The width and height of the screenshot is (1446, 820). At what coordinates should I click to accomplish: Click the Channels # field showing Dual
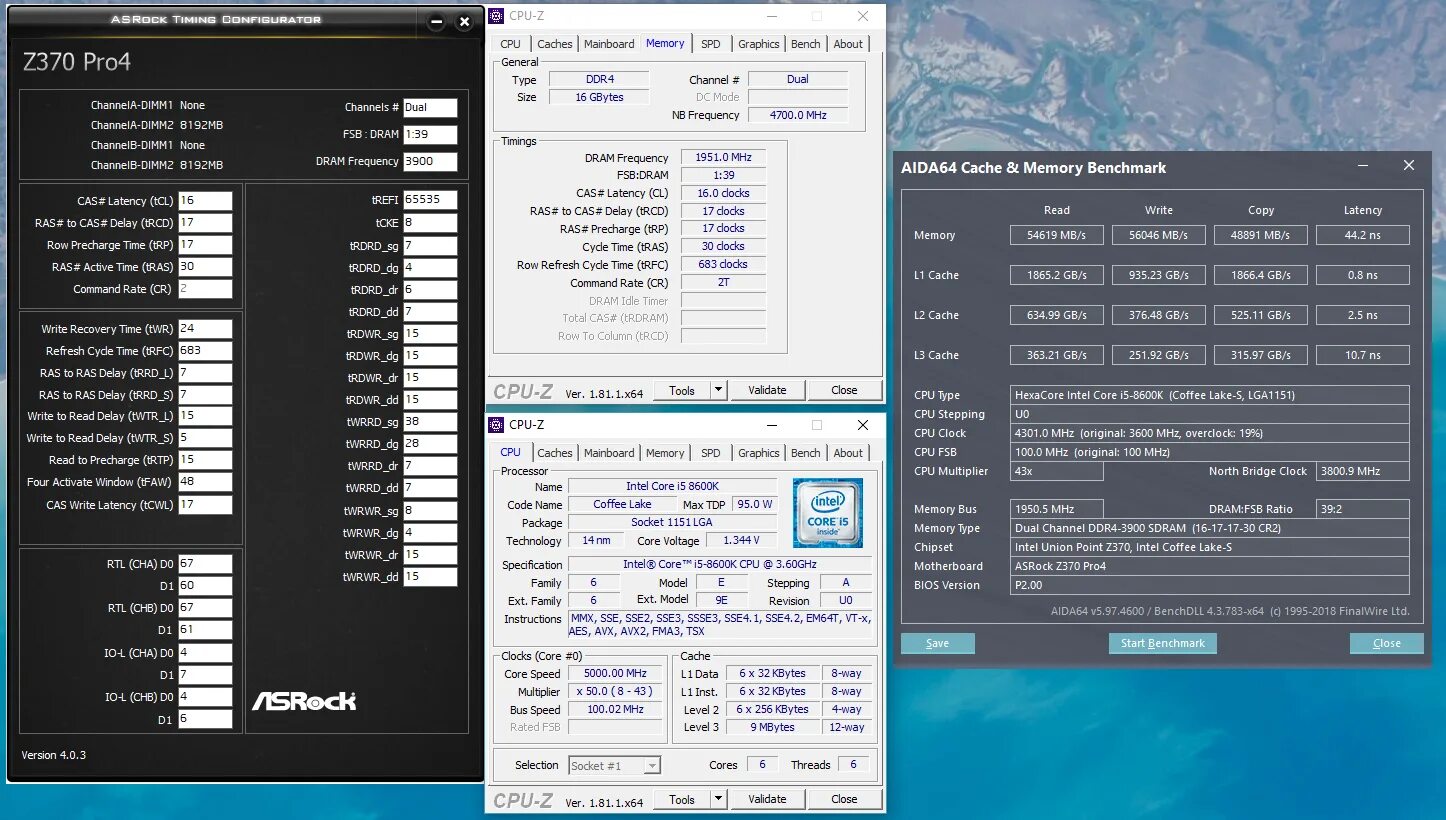click(x=430, y=108)
